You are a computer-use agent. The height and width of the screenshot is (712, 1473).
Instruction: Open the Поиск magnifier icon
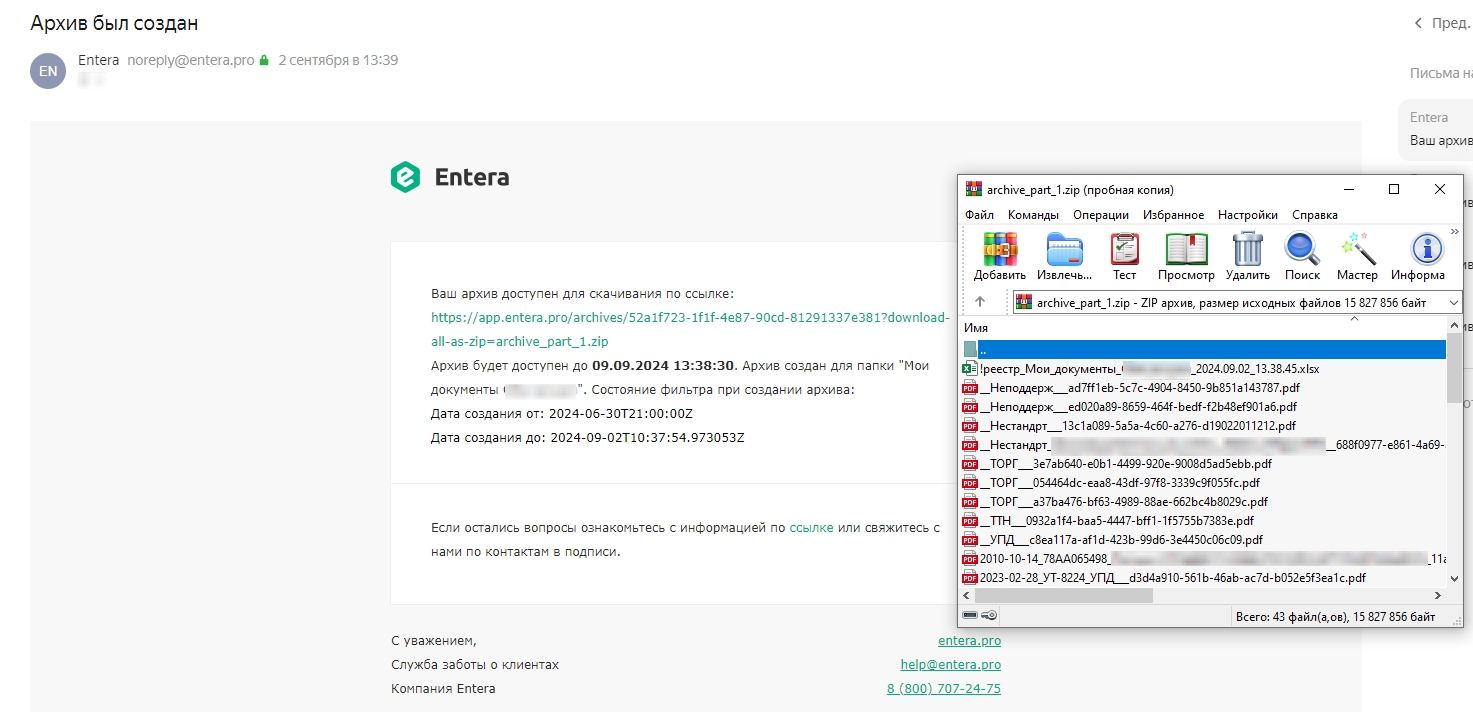tap(1303, 256)
